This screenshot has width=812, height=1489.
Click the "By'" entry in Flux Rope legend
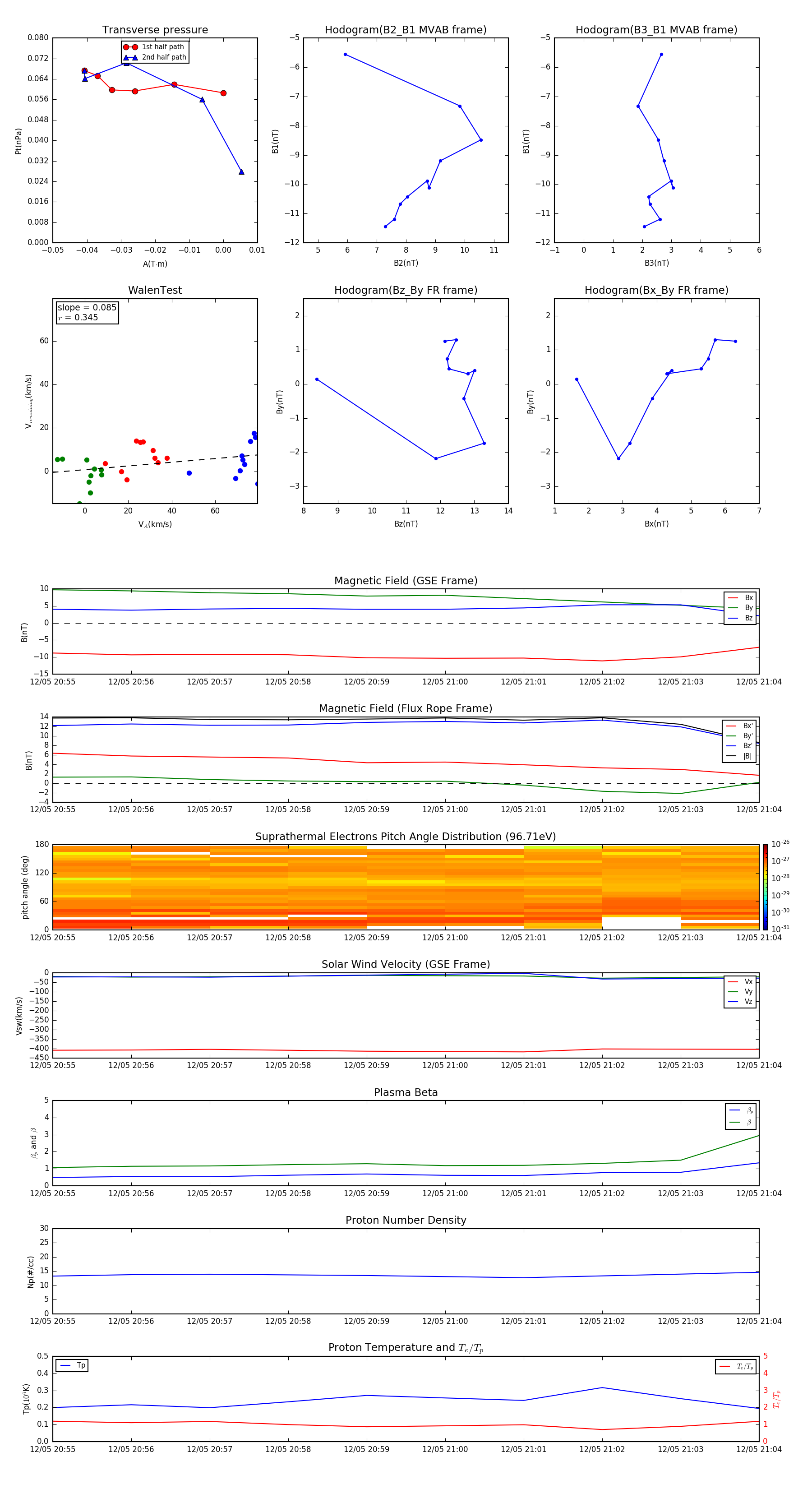[740, 736]
